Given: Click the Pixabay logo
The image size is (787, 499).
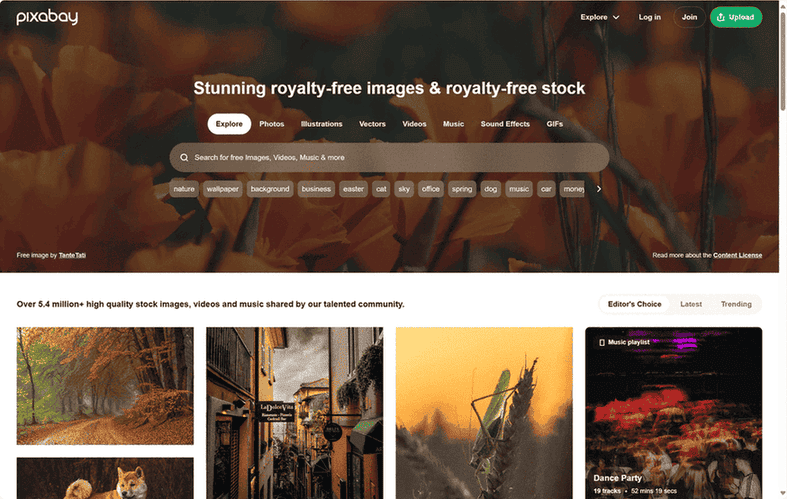Looking at the screenshot, I should point(47,17).
